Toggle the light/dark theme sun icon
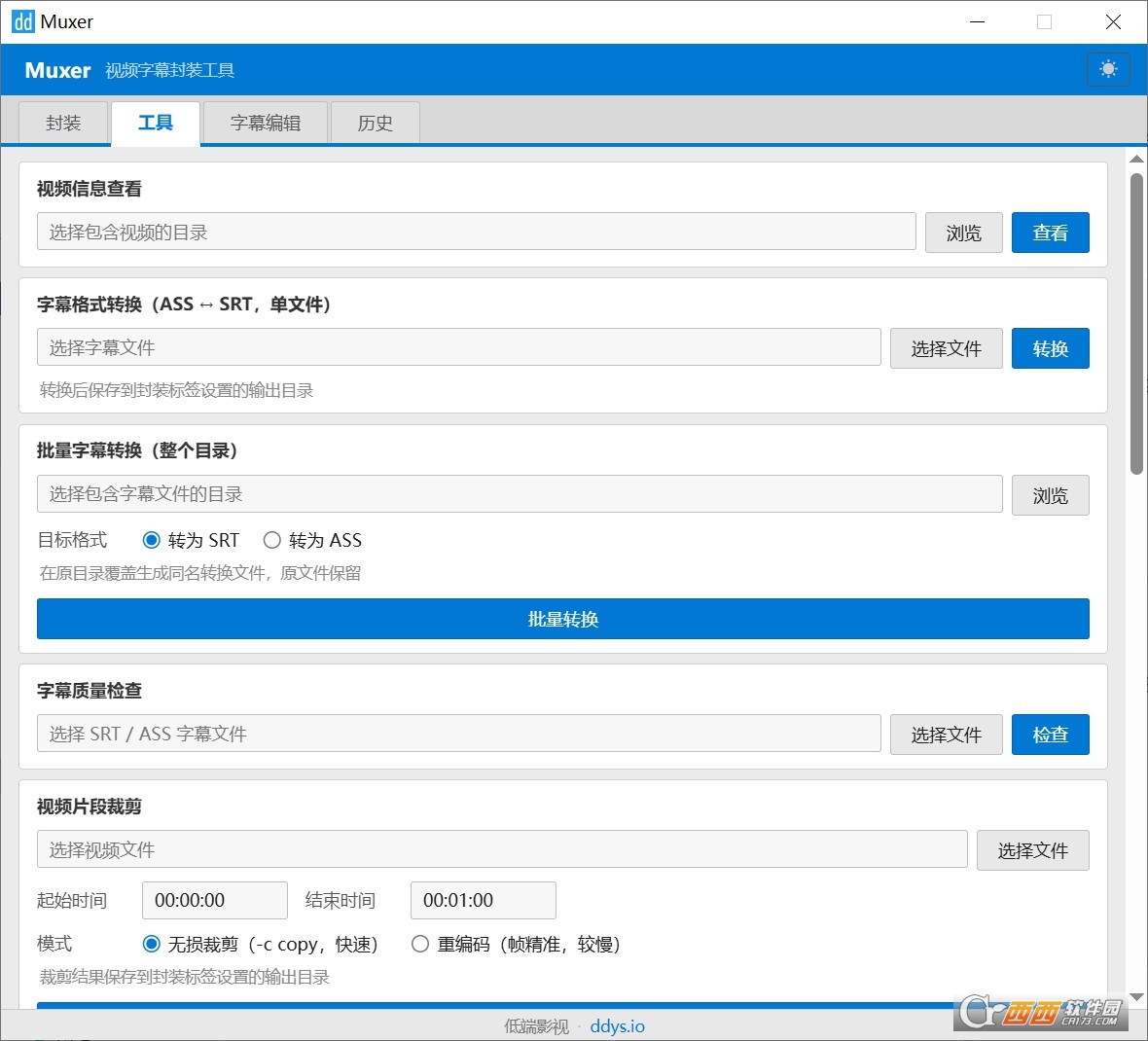 coord(1107,69)
